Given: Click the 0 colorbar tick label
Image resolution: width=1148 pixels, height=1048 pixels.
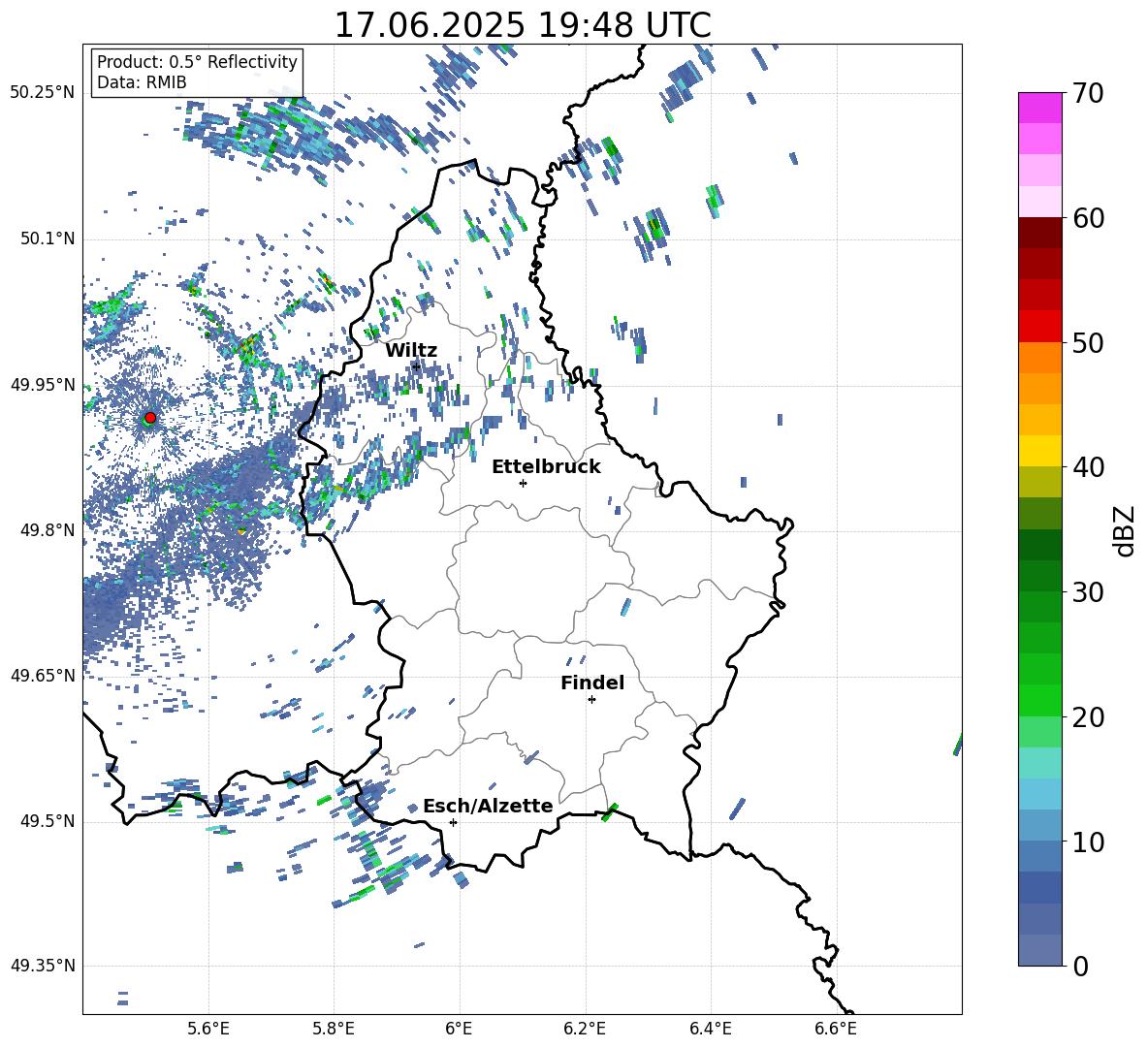Looking at the screenshot, I should [1080, 966].
